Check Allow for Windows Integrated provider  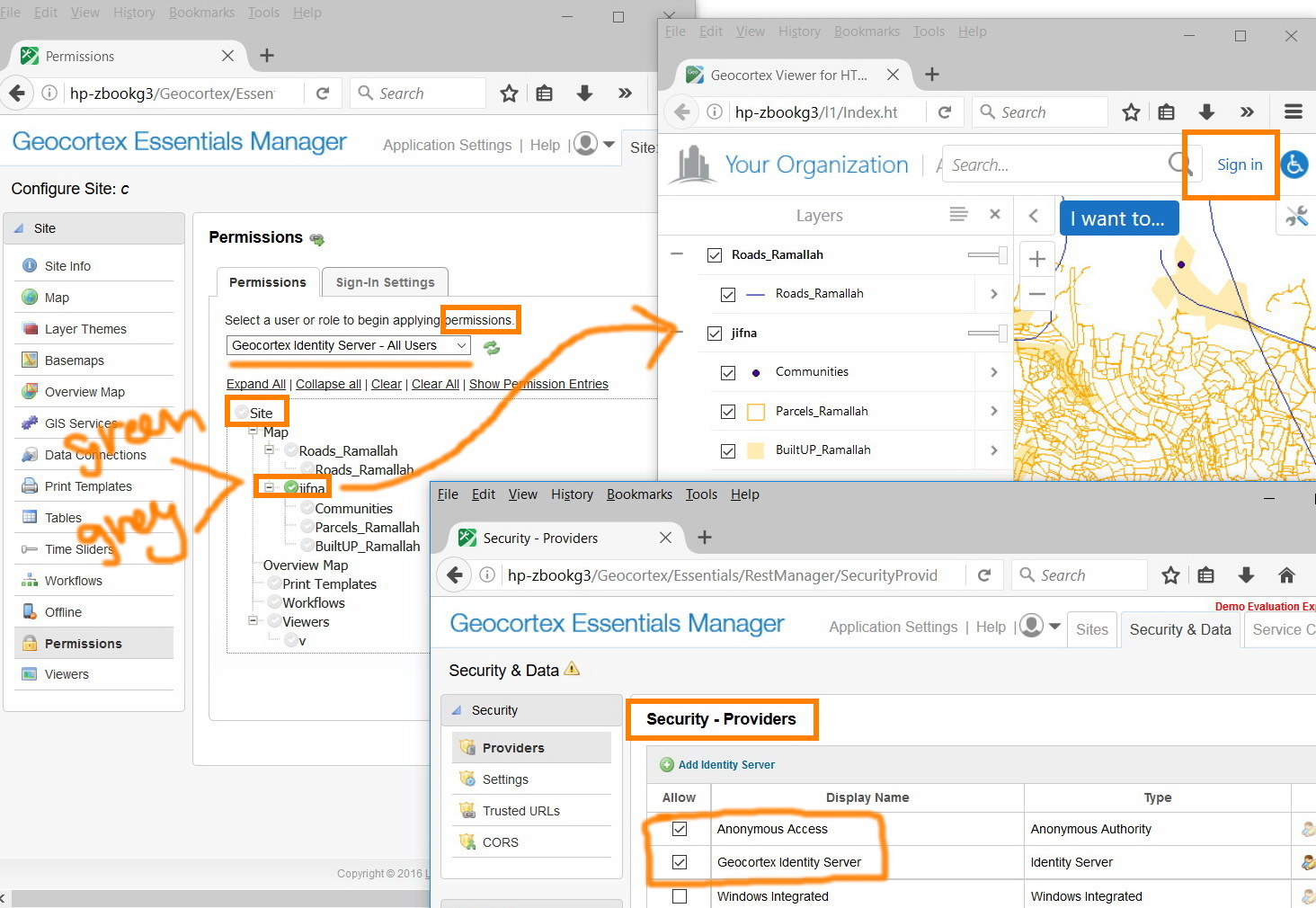680,896
